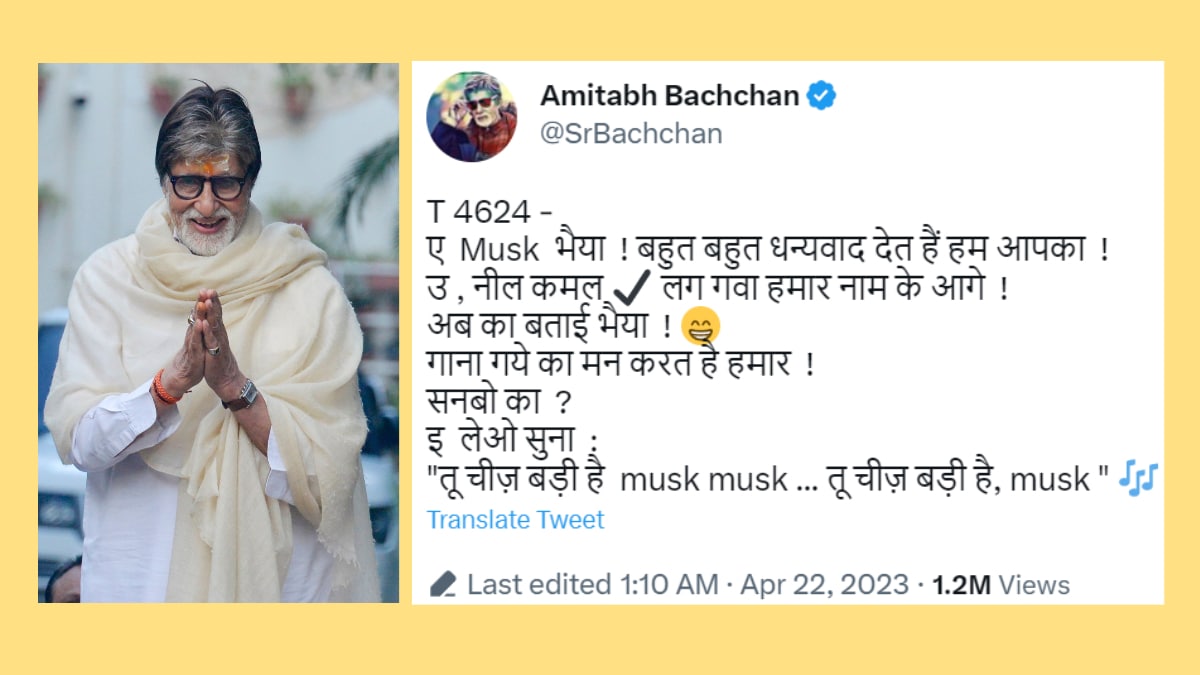
Task: Open the 1.2M Views count
Action: pos(1001,584)
